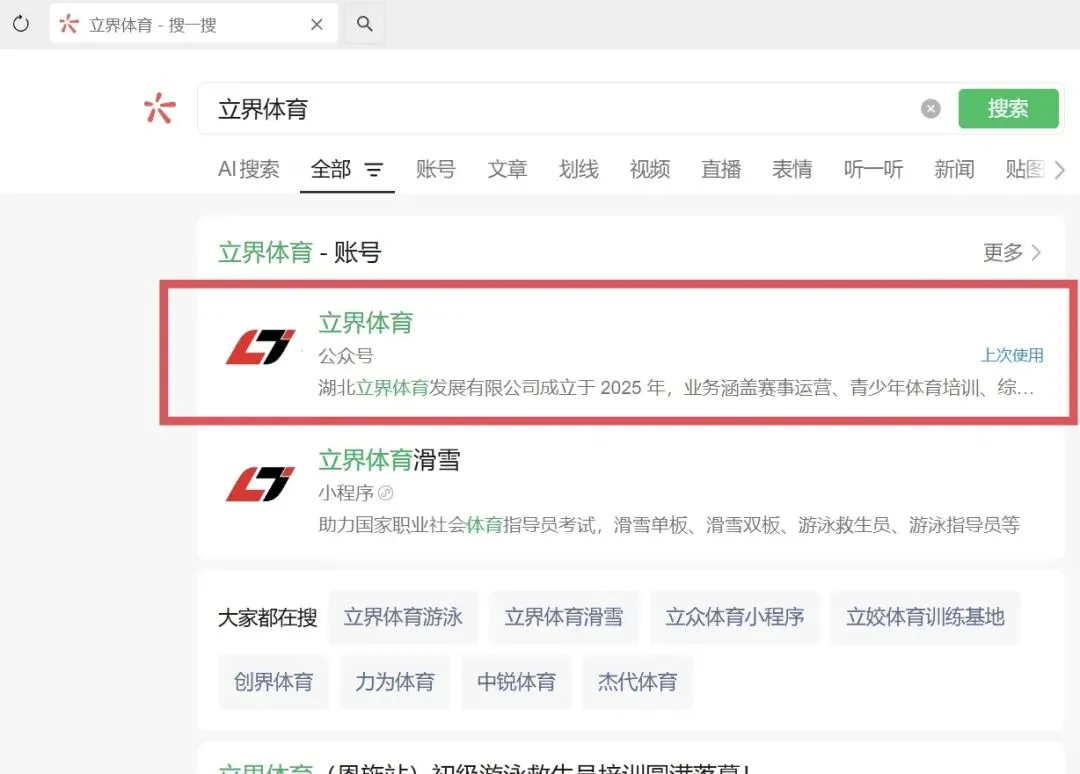
Task: Switch to the 新闻 tab
Action: [x=955, y=169]
